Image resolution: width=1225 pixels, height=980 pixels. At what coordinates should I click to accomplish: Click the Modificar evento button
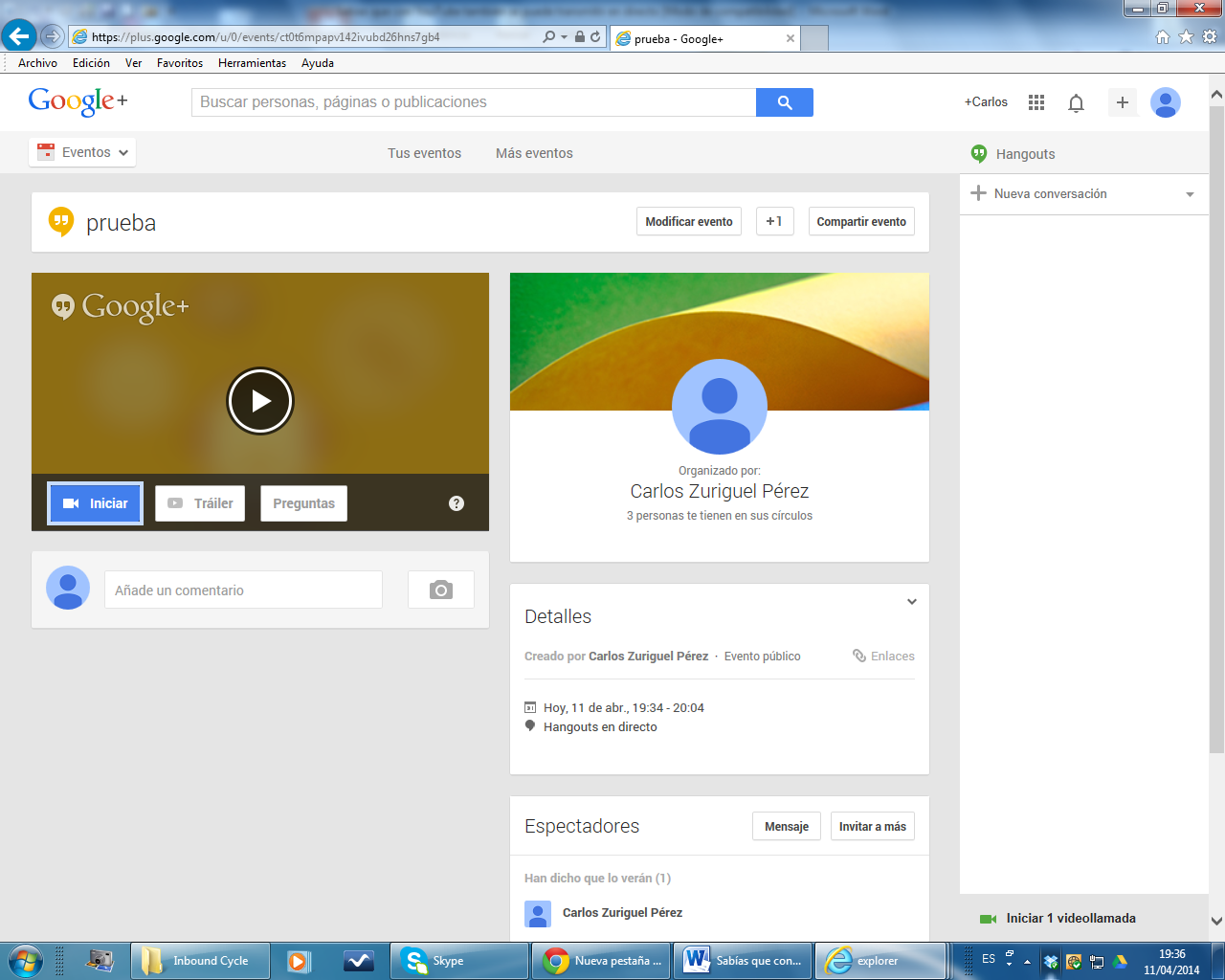click(688, 221)
